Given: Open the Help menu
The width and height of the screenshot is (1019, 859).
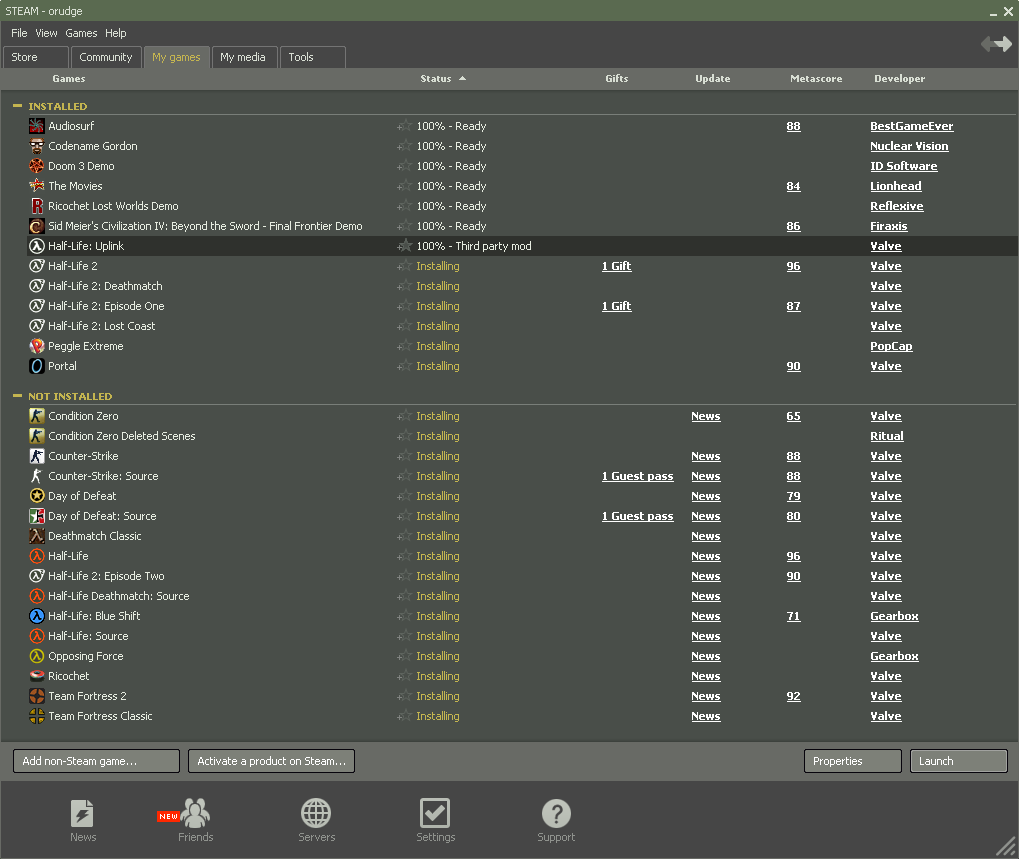Looking at the screenshot, I should (x=116, y=33).
